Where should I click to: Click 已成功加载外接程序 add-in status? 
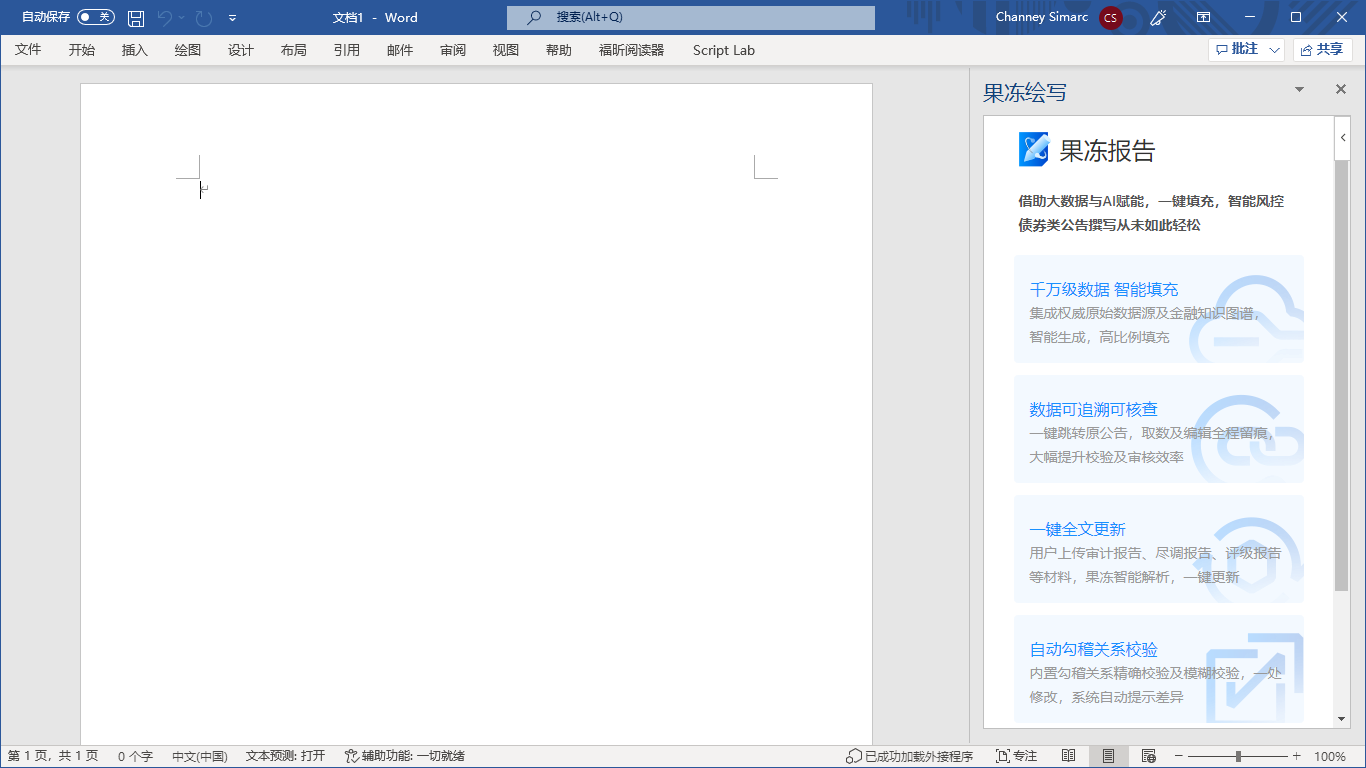click(909, 756)
